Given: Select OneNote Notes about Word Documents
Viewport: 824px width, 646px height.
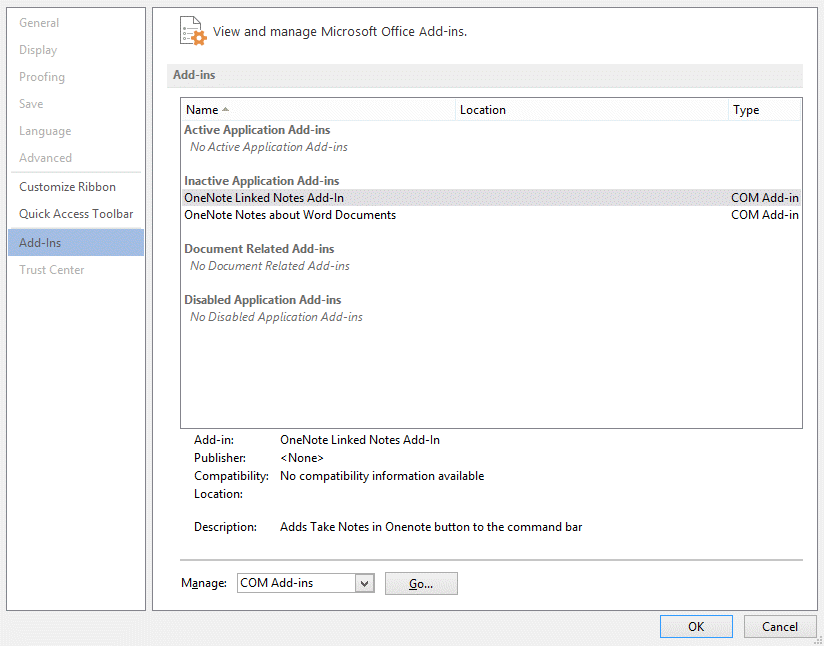Looking at the screenshot, I should (x=491, y=215).
